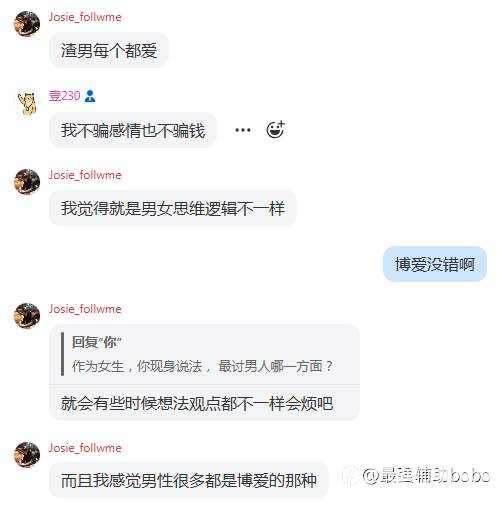Screen dimensions: 497x509
Task: Select the 而且我感觉男性很多都是博爱 message
Action: [189, 480]
